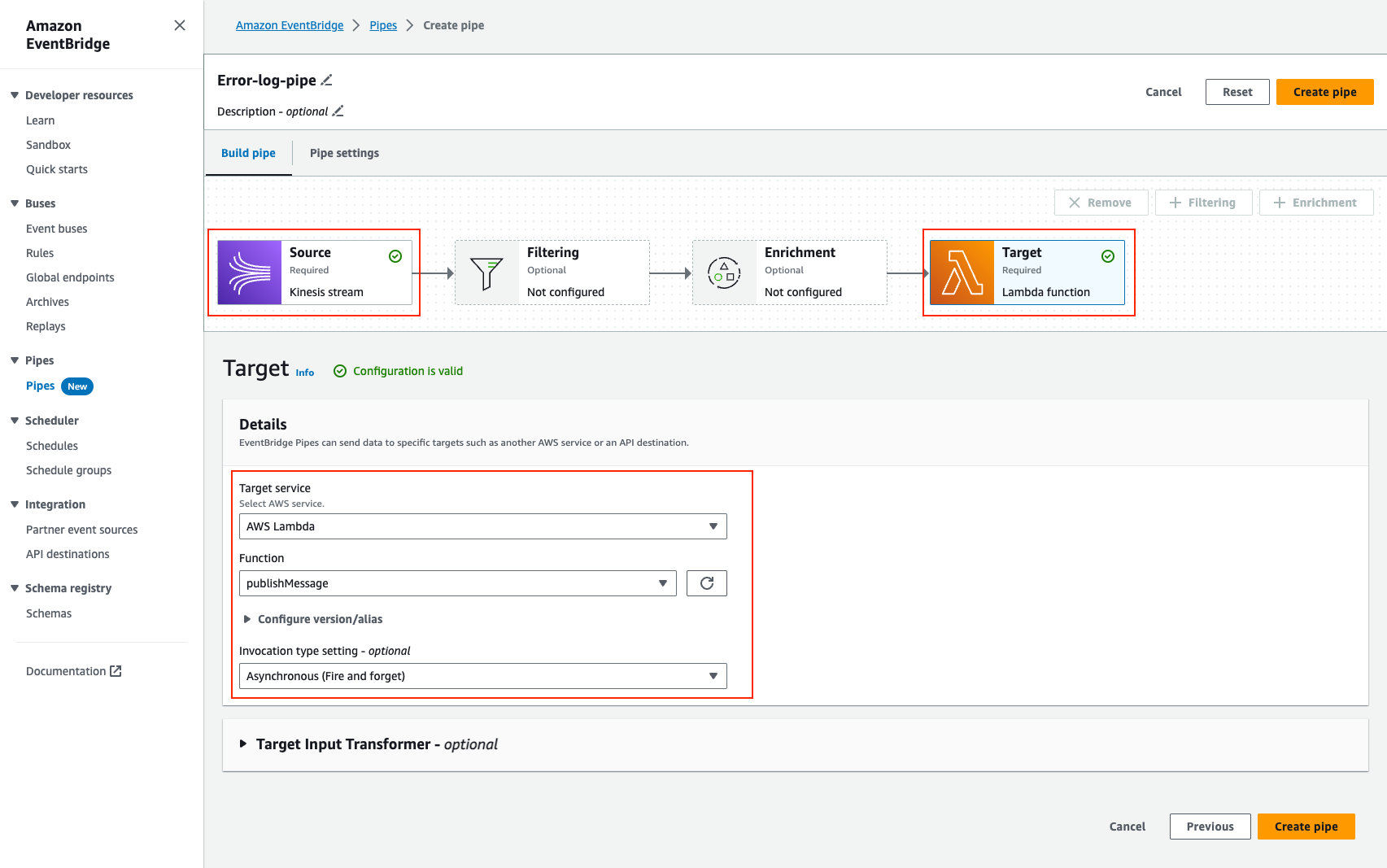Collapse the Integration section

click(x=15, y=504)
